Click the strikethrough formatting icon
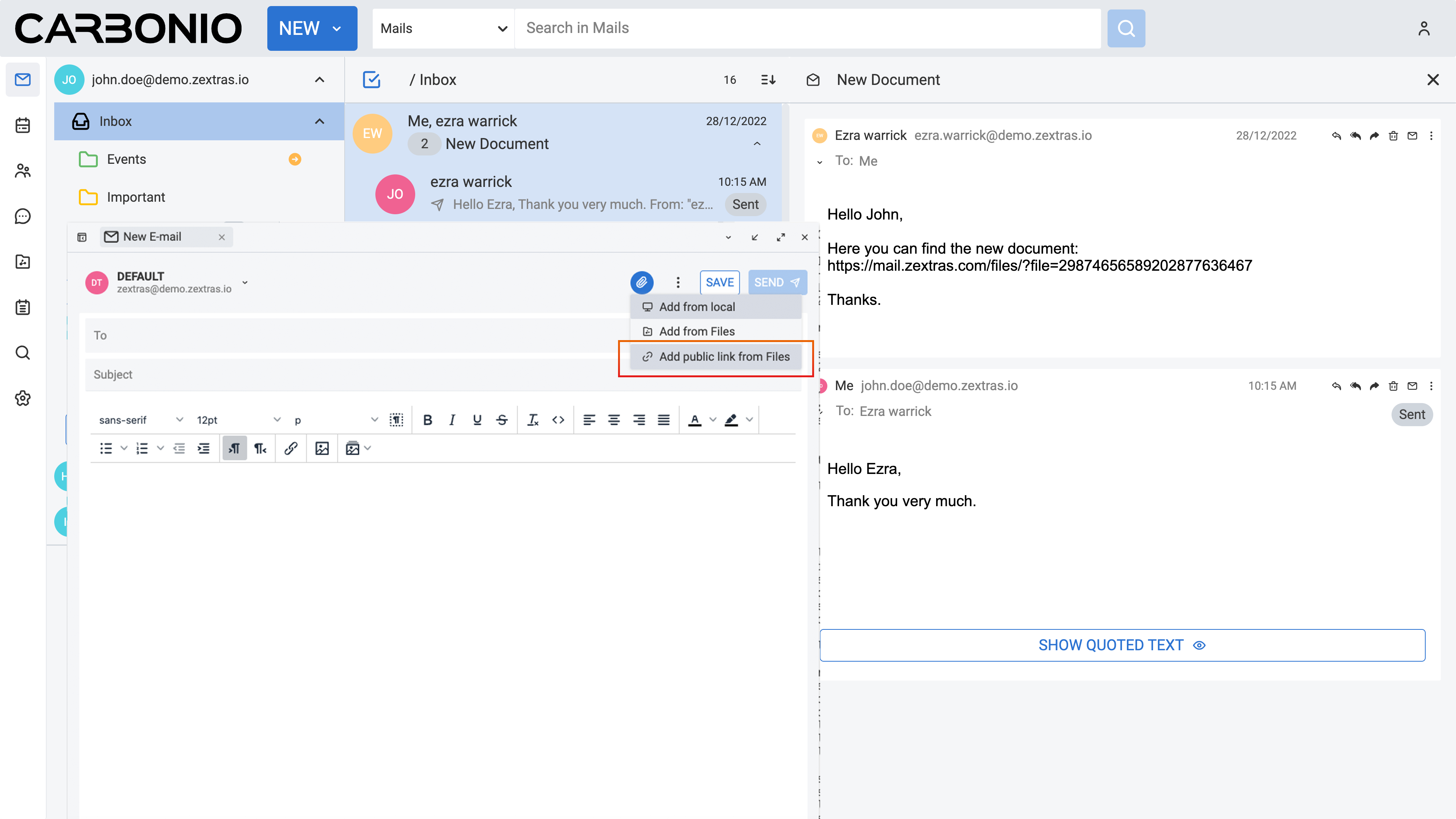This screenshot has height=819, width=1456. pyautogui.click(x=501, y=419)
